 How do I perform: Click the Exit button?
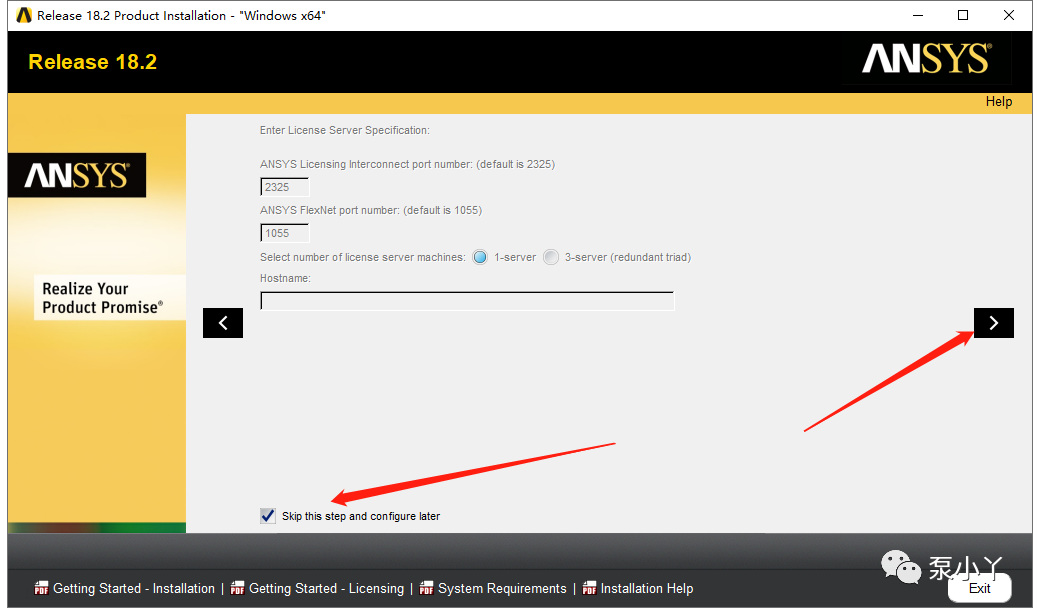click(980, 588)
